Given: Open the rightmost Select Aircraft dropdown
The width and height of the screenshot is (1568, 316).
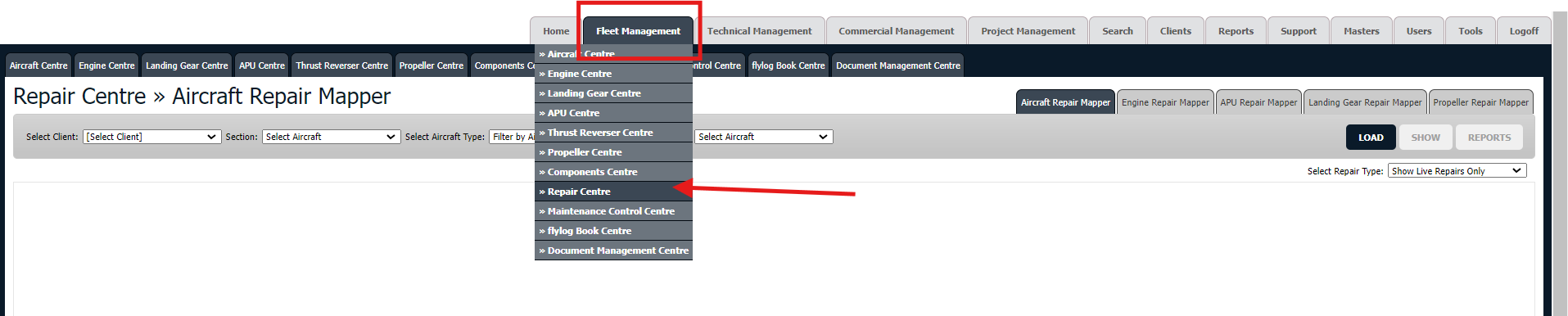Looking at the screenshot, I should (764, 137).
